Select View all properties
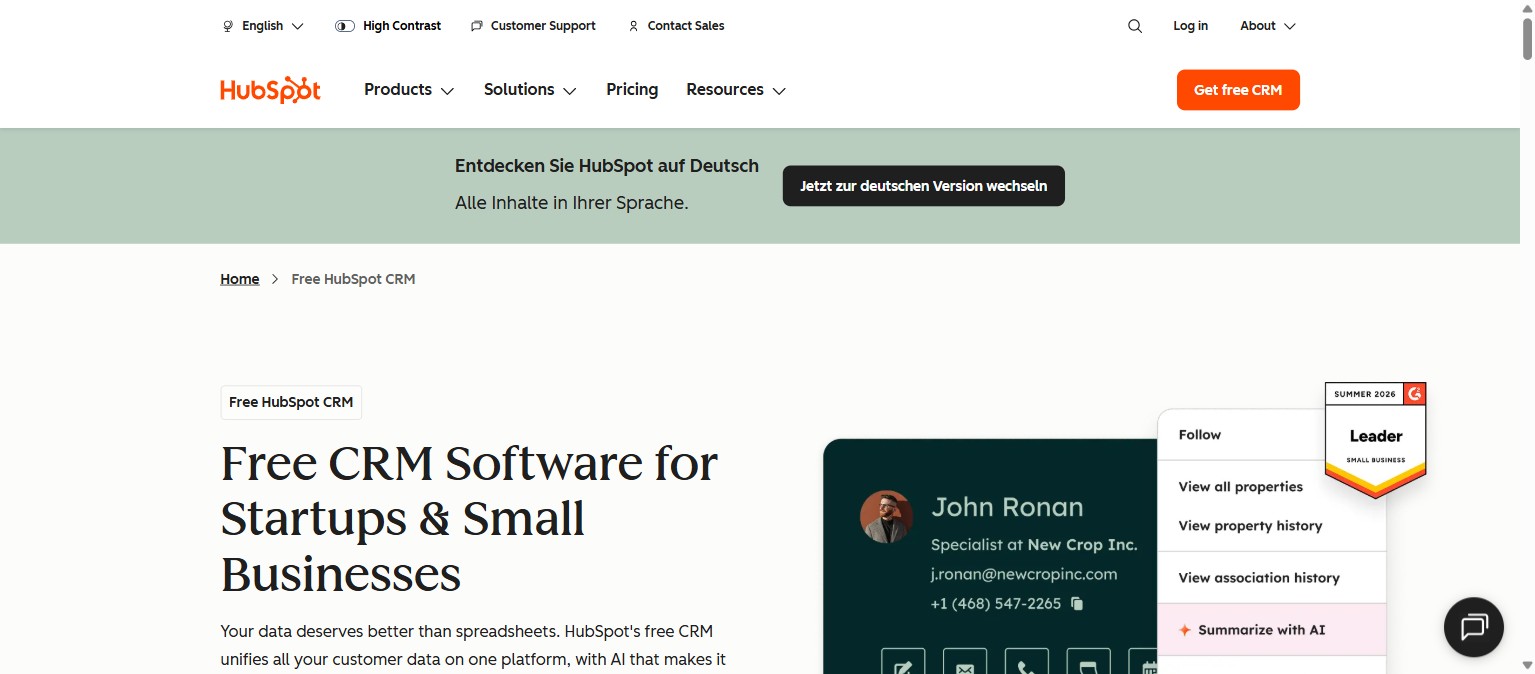Image resolution: width=1535 pixels, height=674 pixels. tap(1241, 487)
